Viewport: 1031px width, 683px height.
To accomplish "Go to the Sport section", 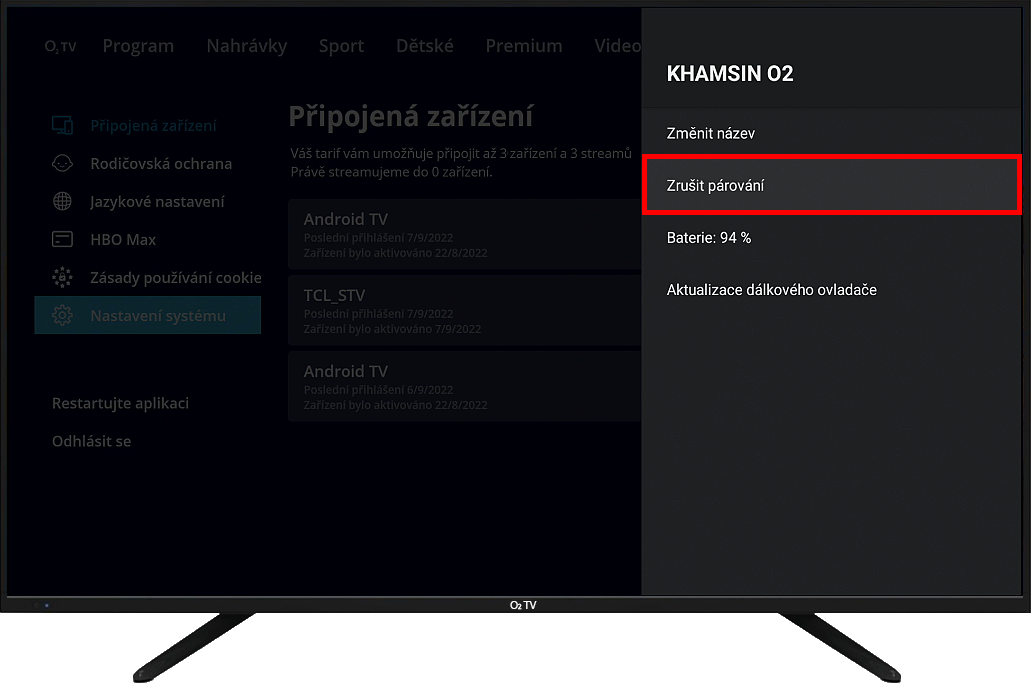I will [x=341, y=46].
